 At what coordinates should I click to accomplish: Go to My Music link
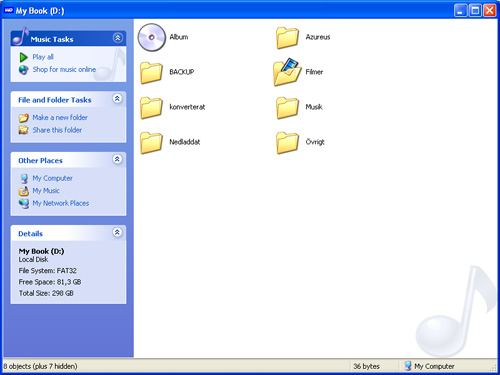click(46, 191)
